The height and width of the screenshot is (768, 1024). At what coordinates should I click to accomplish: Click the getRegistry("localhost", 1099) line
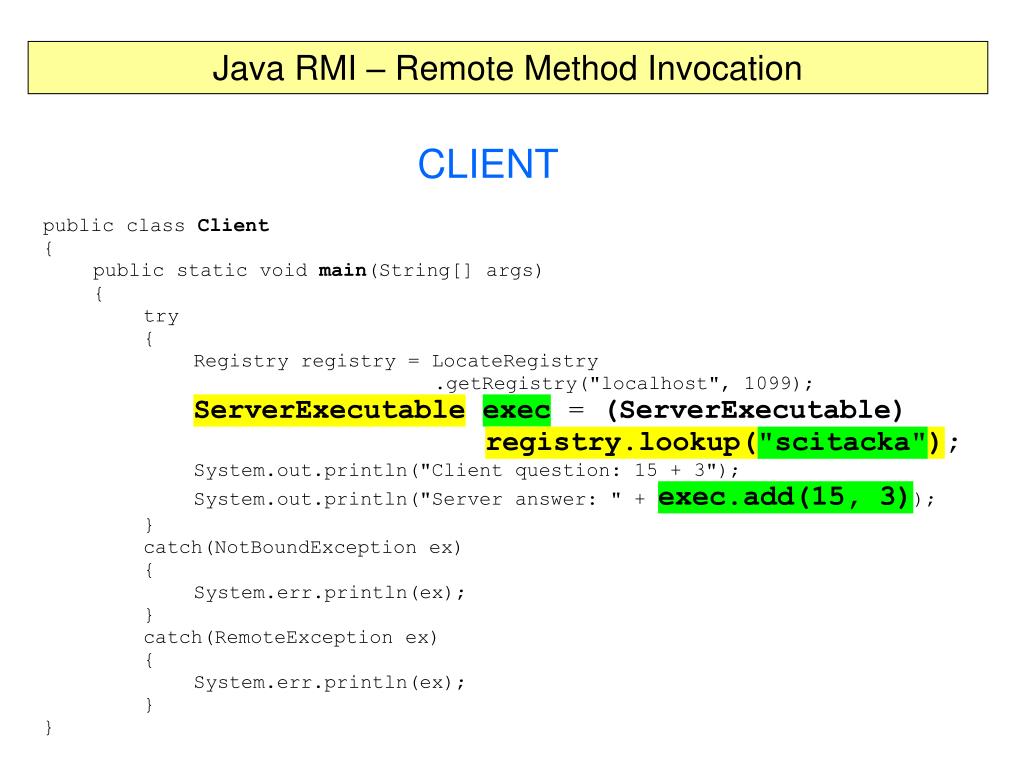click(624, 383)
